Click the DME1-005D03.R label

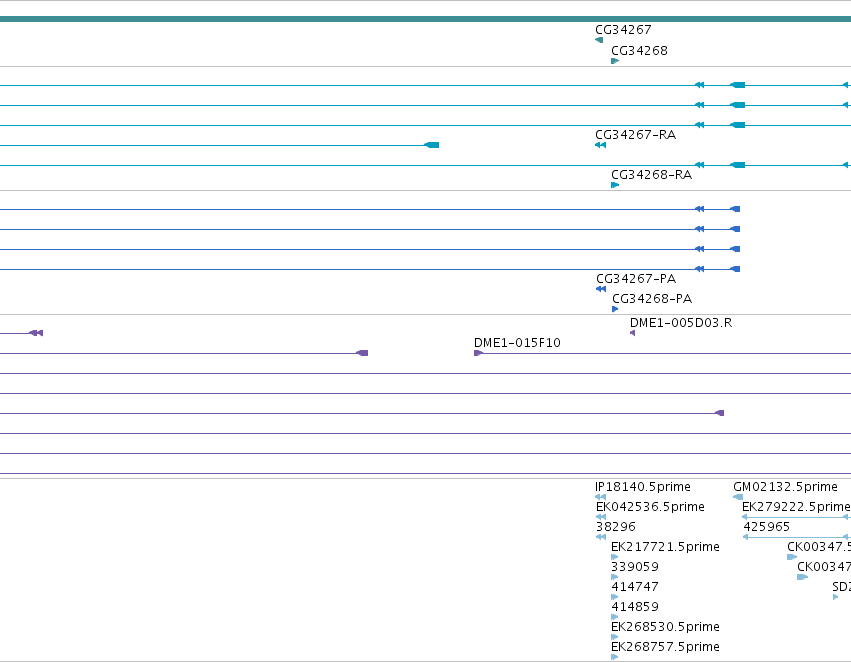click(681, 323)
